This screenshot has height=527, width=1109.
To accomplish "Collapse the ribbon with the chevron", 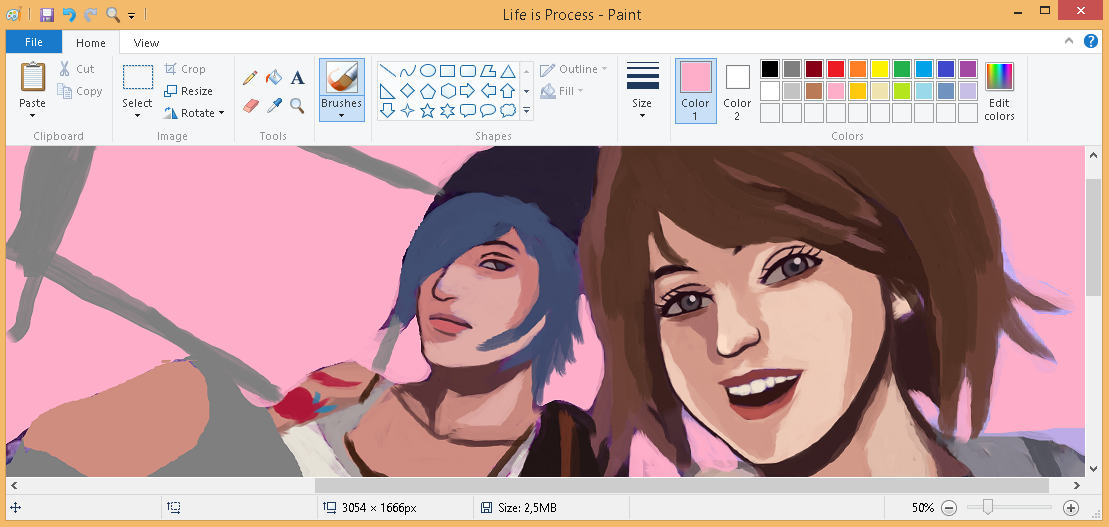I will coord(1071,42).
